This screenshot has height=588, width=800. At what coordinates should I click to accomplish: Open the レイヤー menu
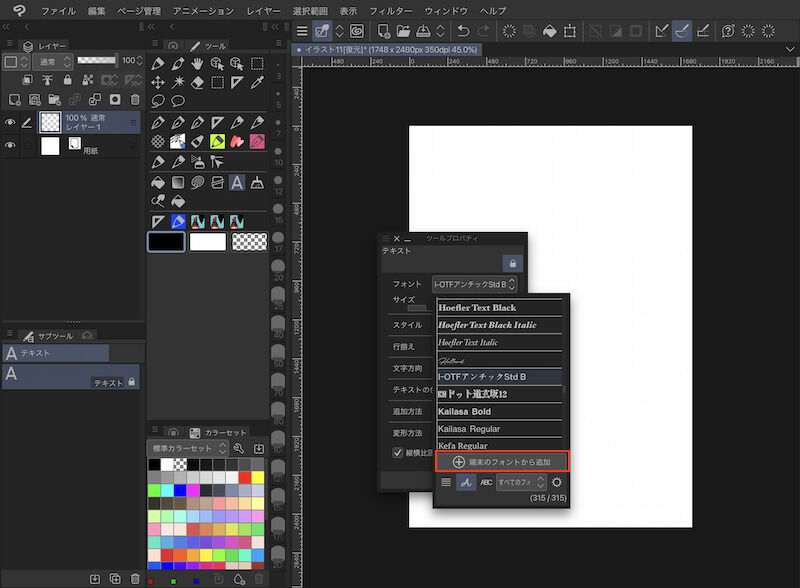click(x=263, y=10)
